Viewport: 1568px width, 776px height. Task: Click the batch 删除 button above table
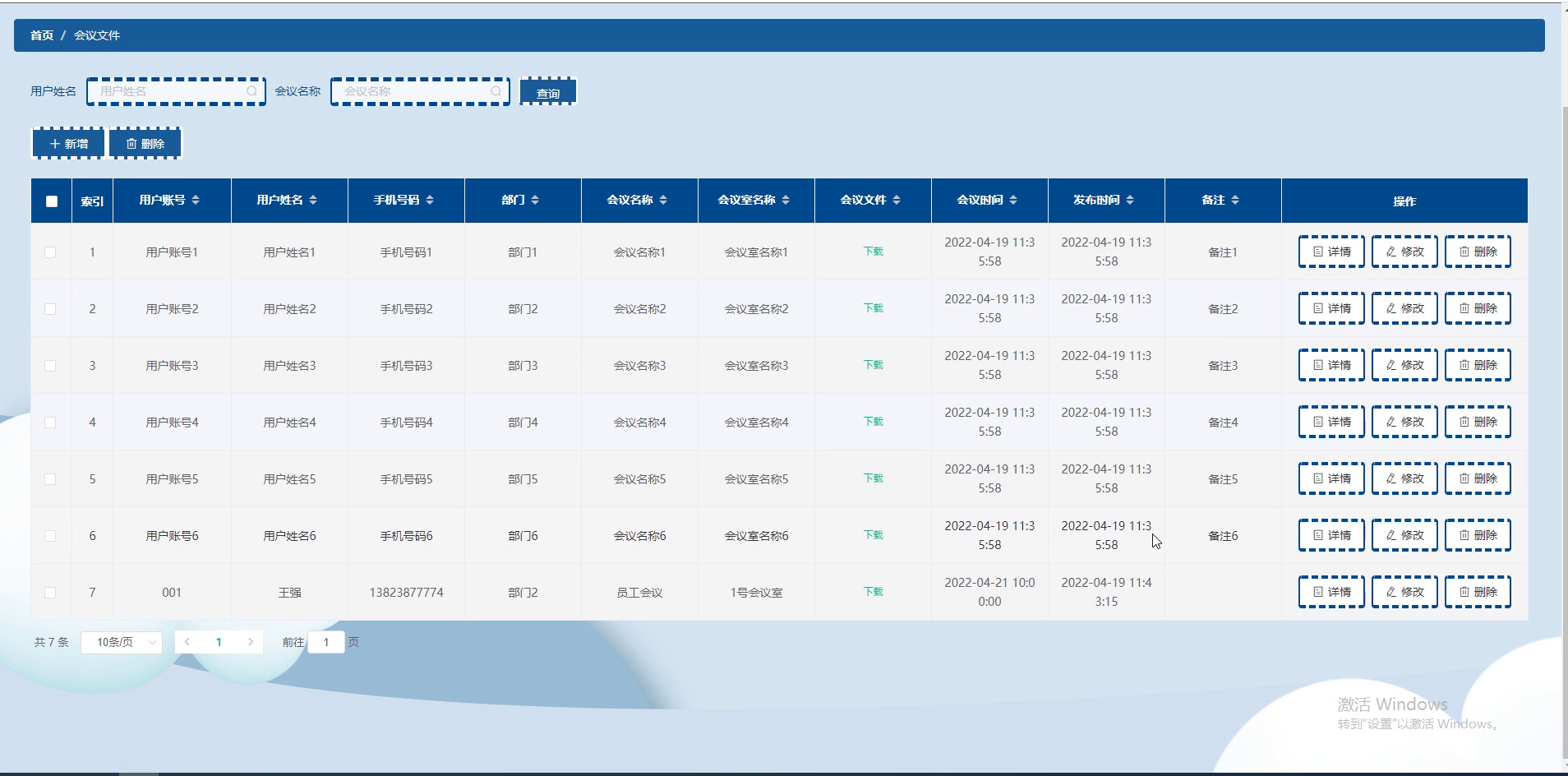[x=145, y=143]
